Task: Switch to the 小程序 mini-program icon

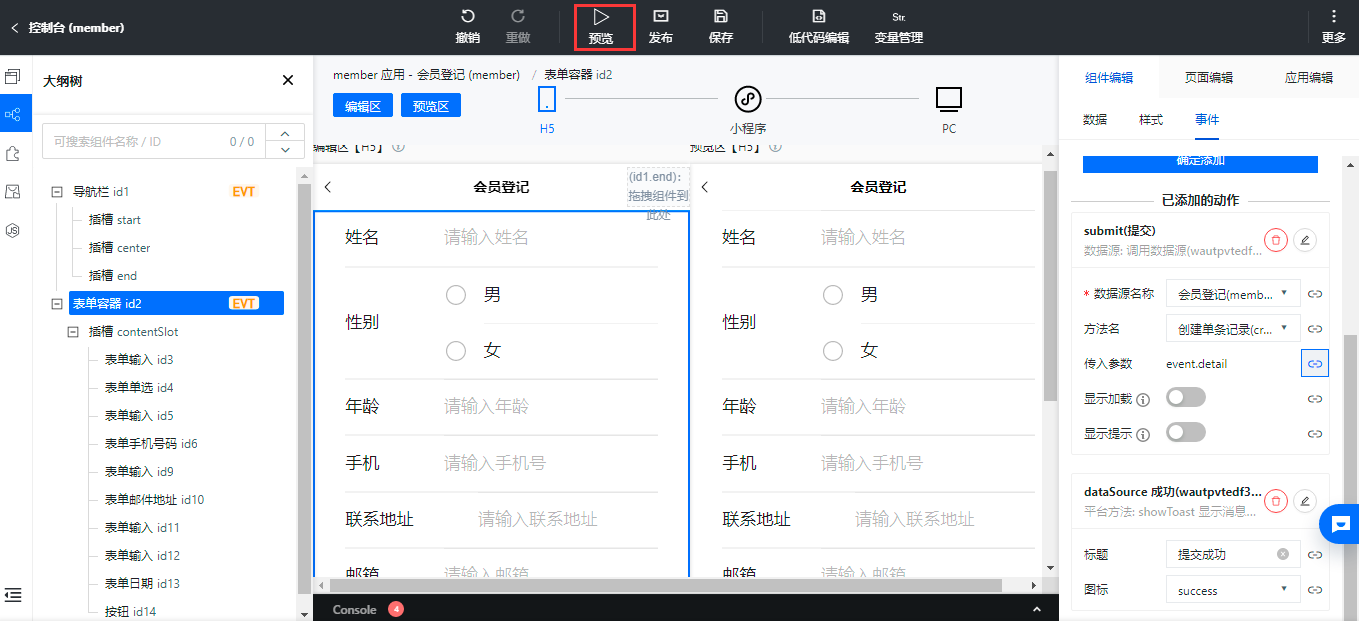Action: pyautogui.click(x=748, y=99)
